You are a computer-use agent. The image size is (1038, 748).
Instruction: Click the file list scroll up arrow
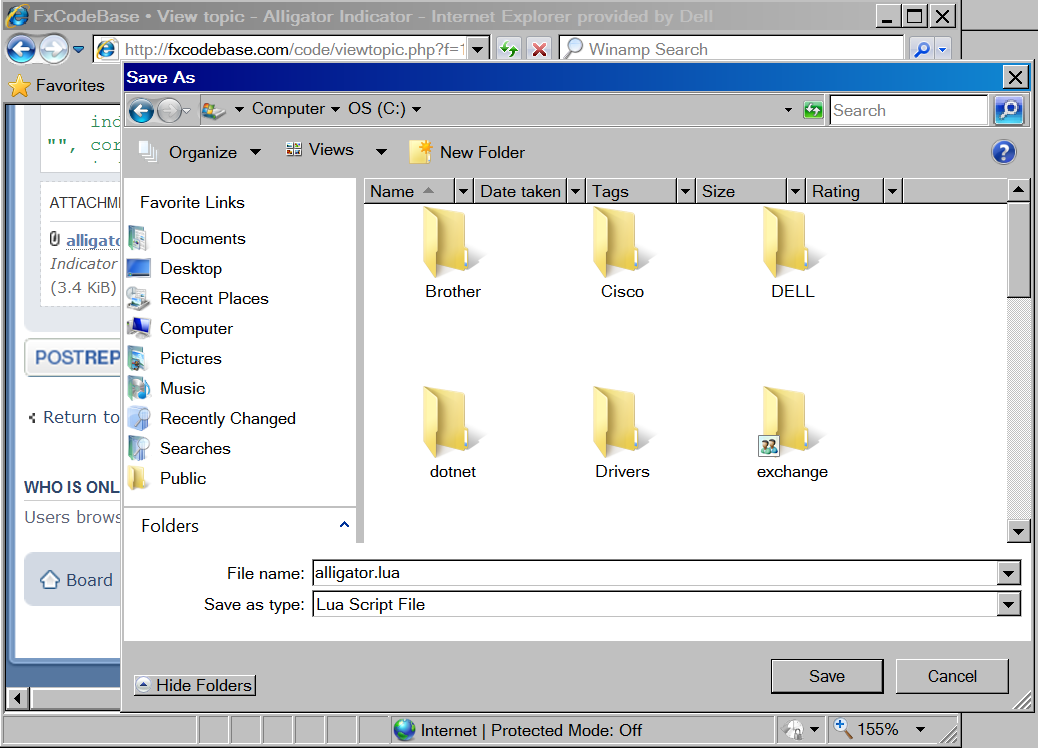(1017, 191)
